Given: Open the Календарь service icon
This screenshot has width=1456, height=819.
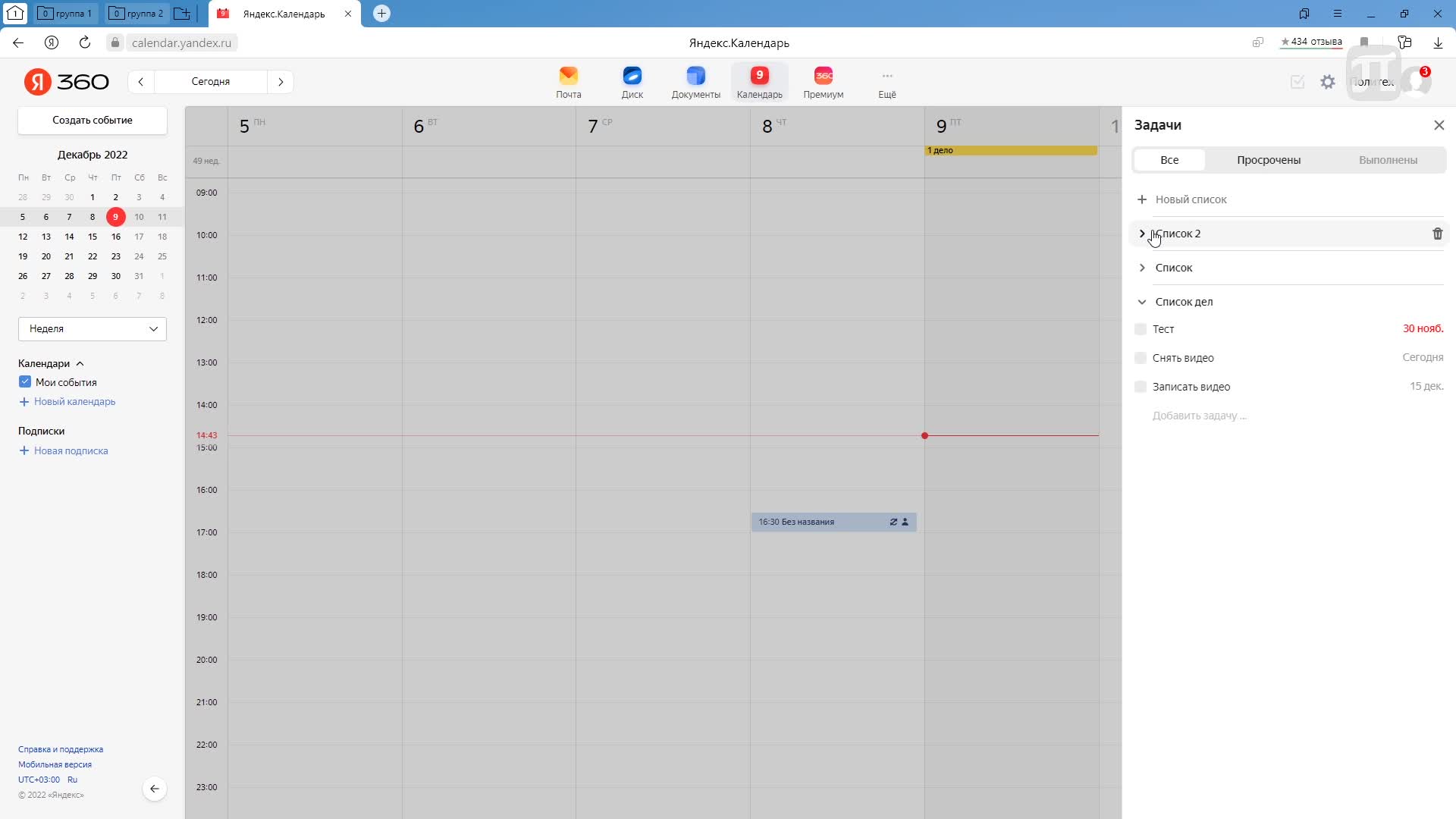Looking at the screenshot, I should pos(759,82).
